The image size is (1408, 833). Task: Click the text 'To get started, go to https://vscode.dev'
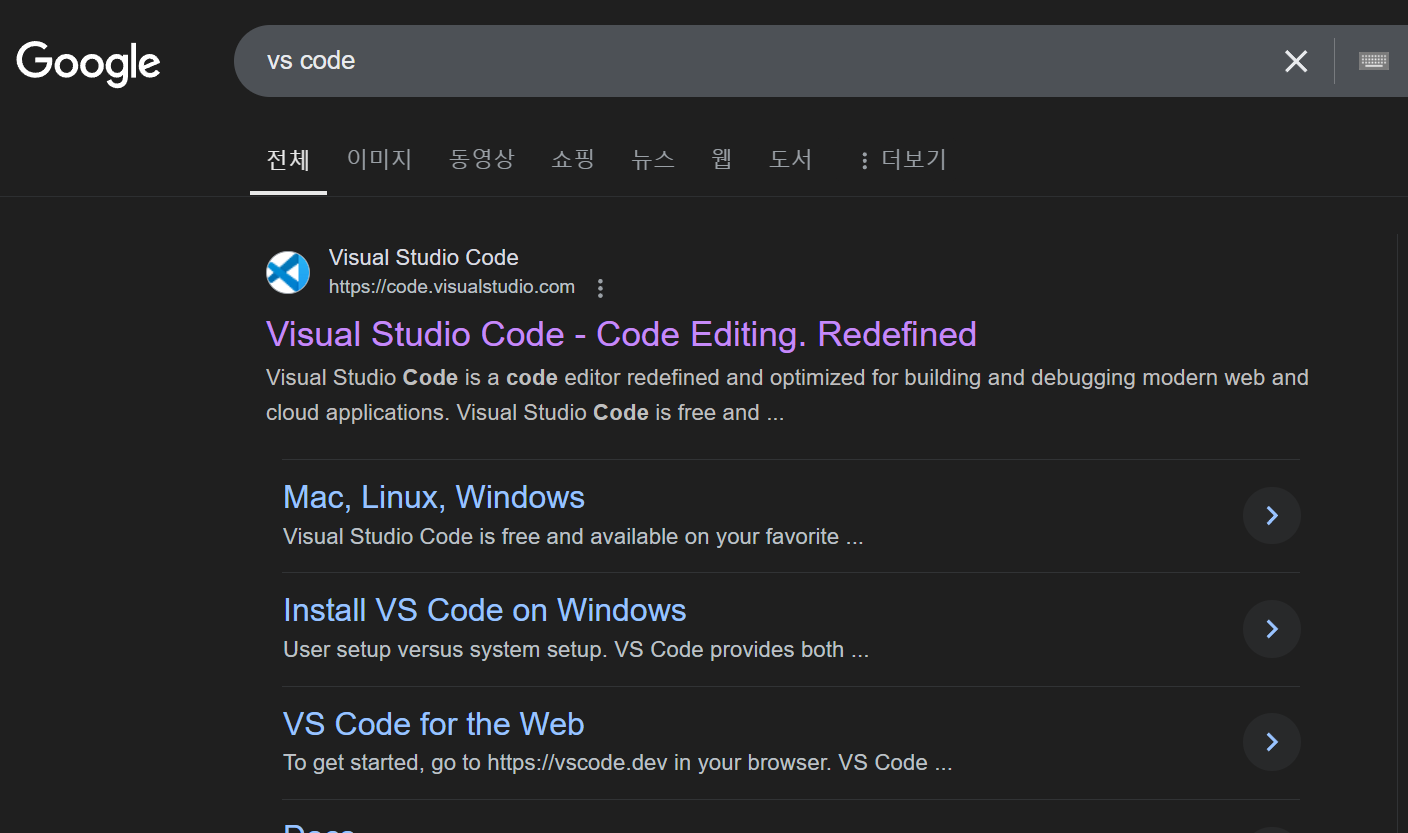tap(476, 763)
